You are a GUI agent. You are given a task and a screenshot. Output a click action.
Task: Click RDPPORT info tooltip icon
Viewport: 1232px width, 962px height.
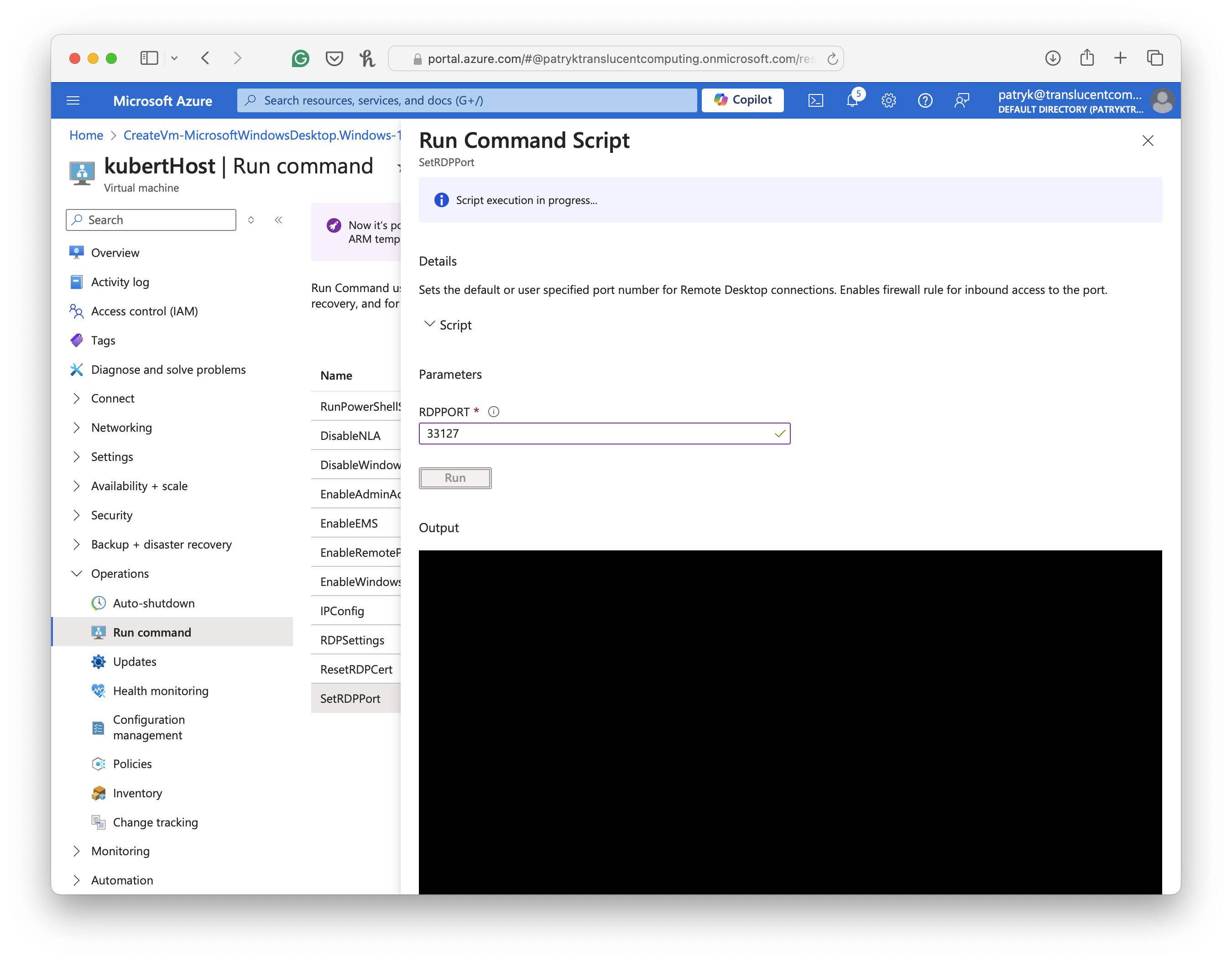[x=494, y=412]
